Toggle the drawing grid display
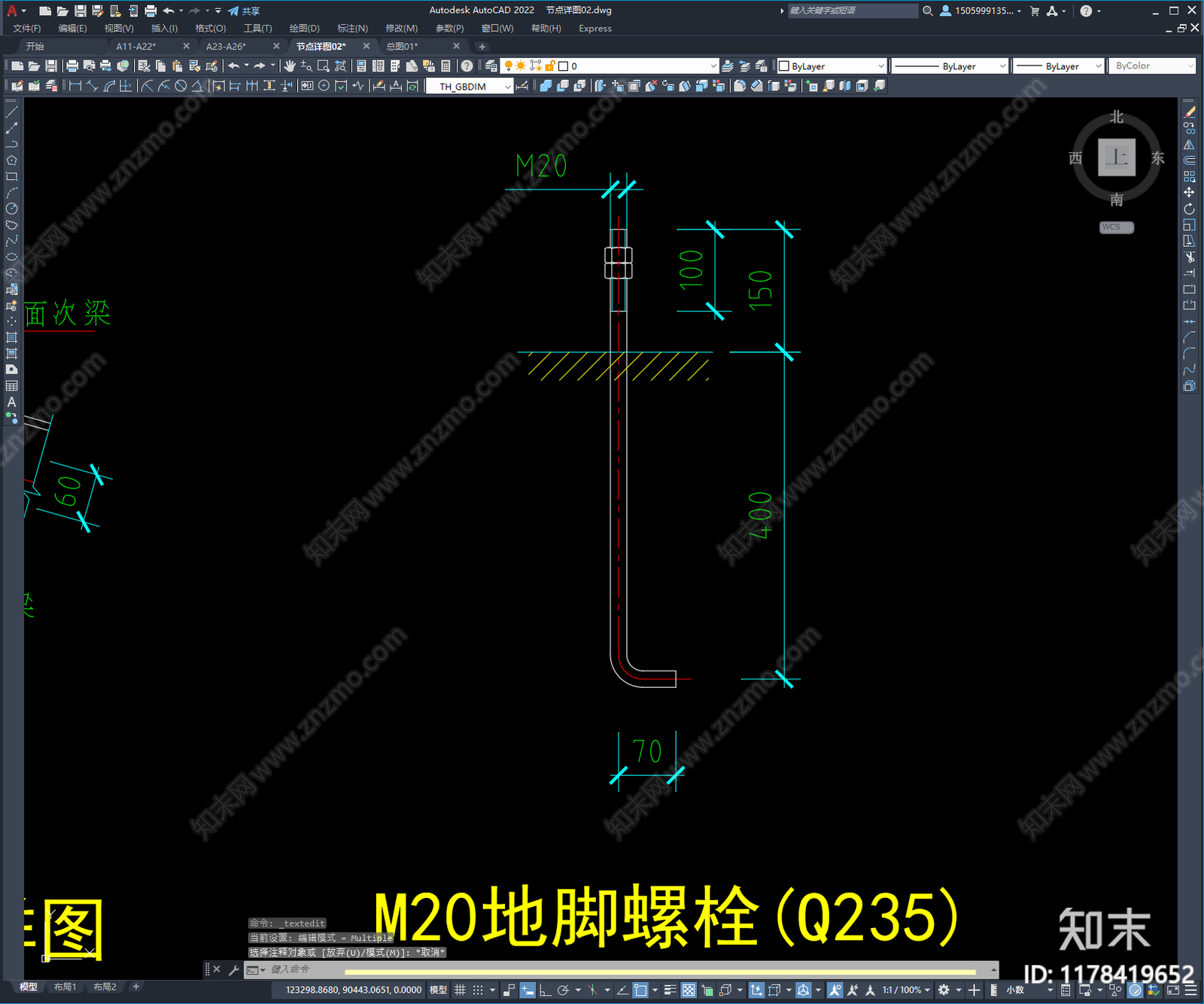1204x1004 pixels. [460, 990]
